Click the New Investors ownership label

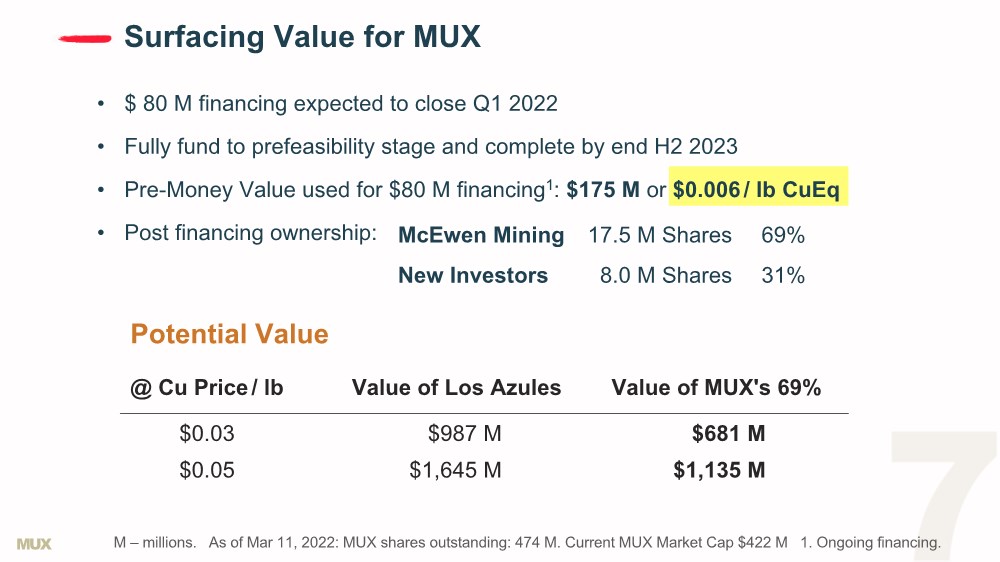473,276
